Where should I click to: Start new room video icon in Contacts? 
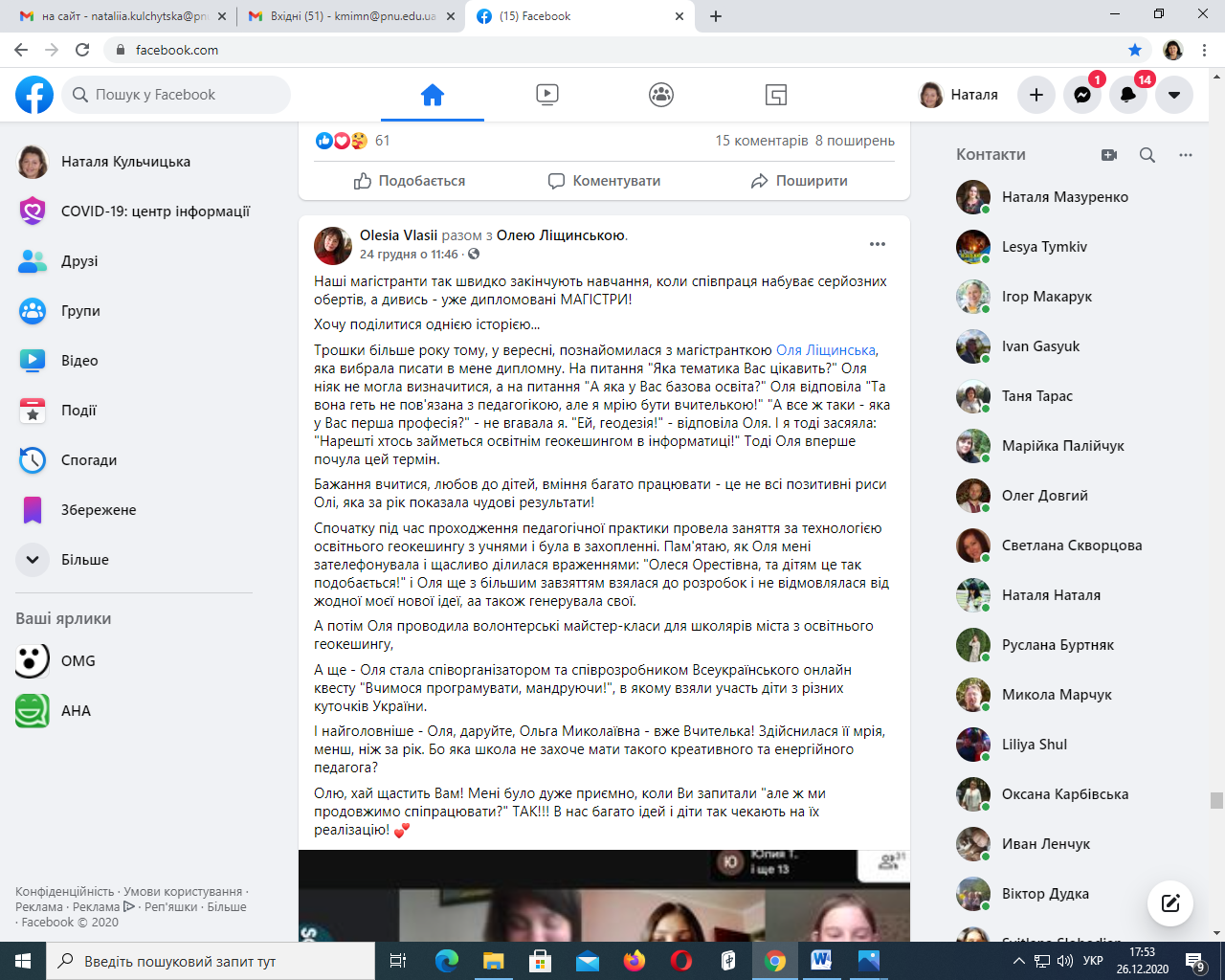[x=1109, y=155]
